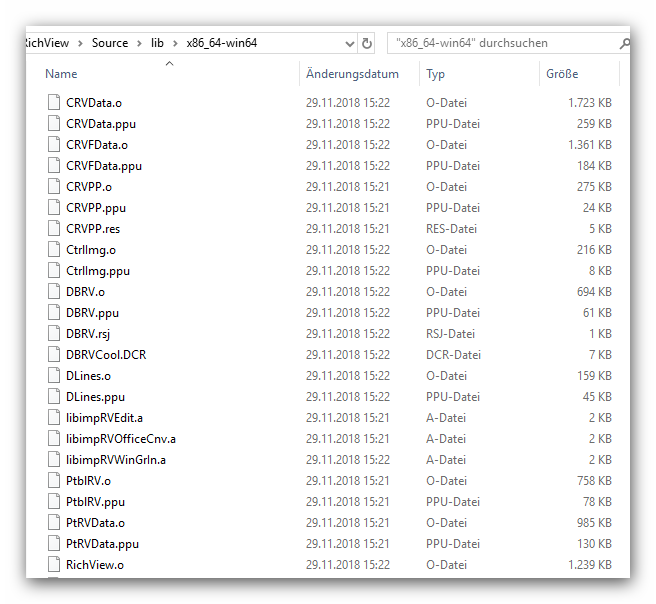Sort files by the Typ column header
Image resolution: width=656 pixels, height=604 pixels.
(436, 74)
